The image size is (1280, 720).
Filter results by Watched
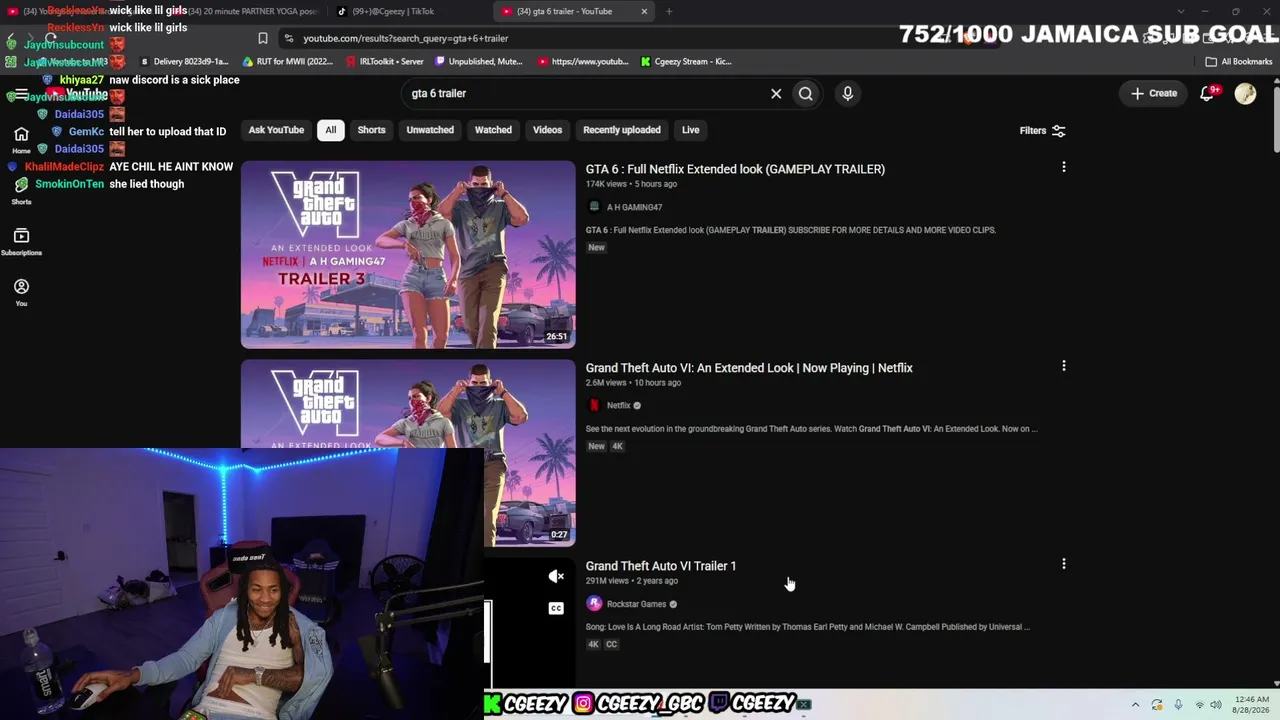[493, 130]
